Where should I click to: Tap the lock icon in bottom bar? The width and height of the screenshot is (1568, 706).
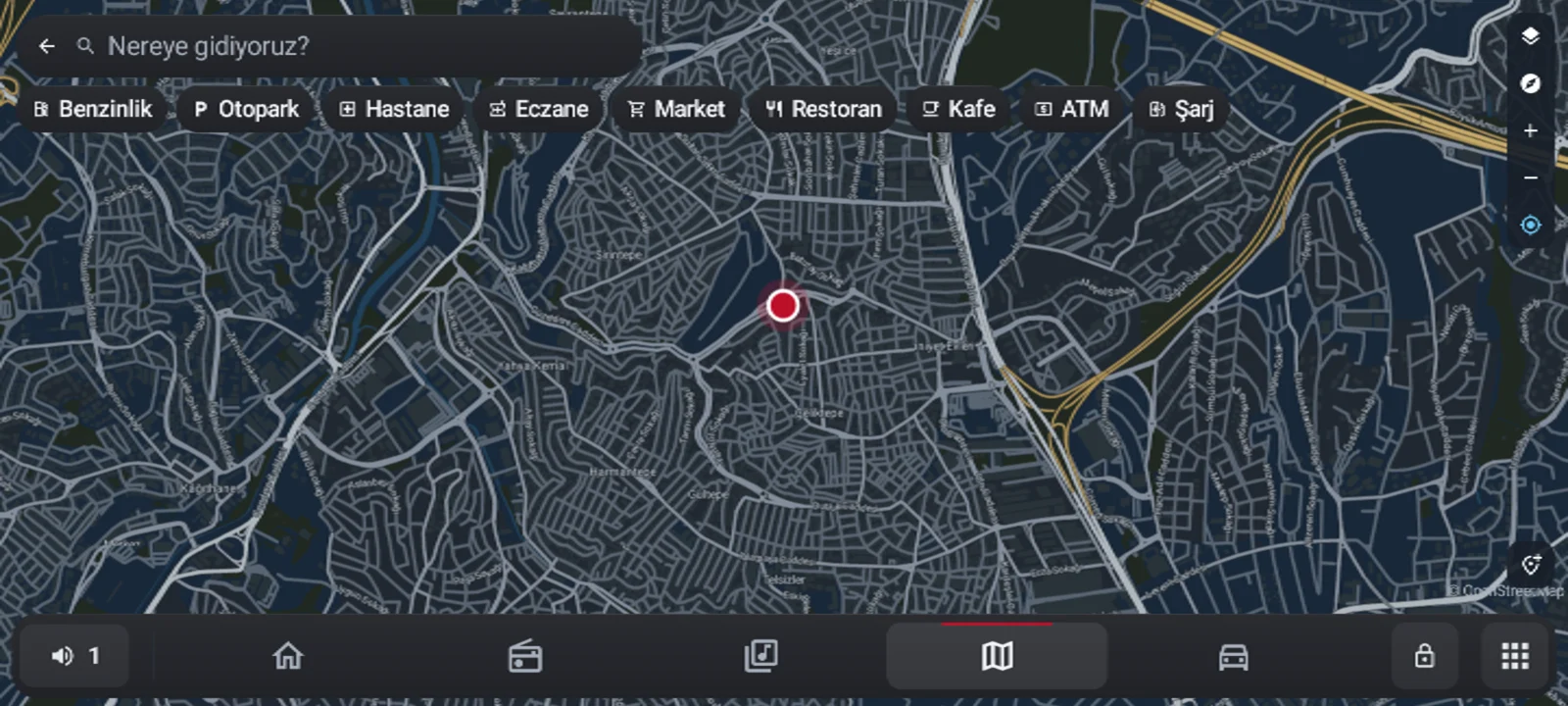coord(1425,656)
